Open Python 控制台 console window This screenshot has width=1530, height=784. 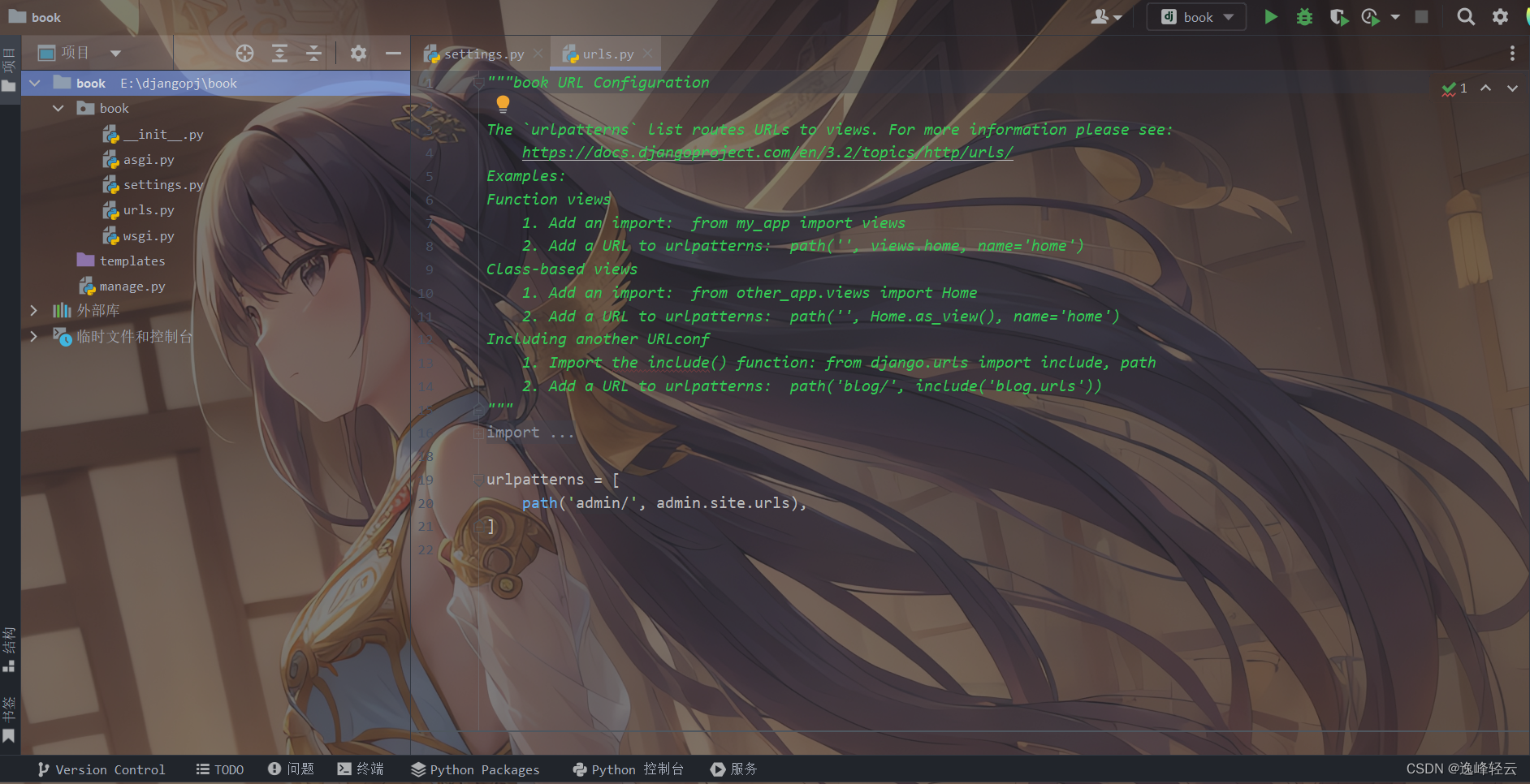[628, 769]
